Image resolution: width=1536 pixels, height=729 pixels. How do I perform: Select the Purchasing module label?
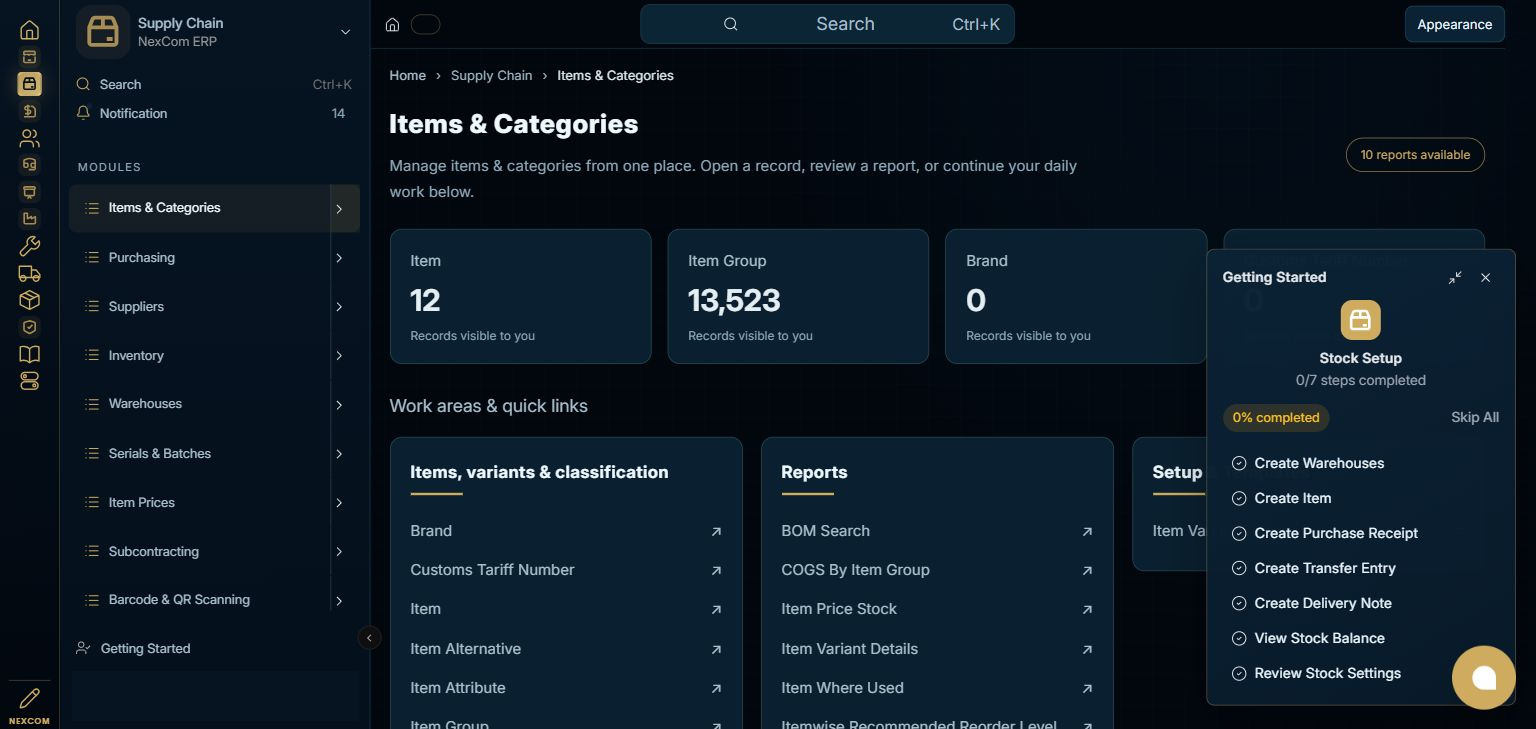point(141,257)
